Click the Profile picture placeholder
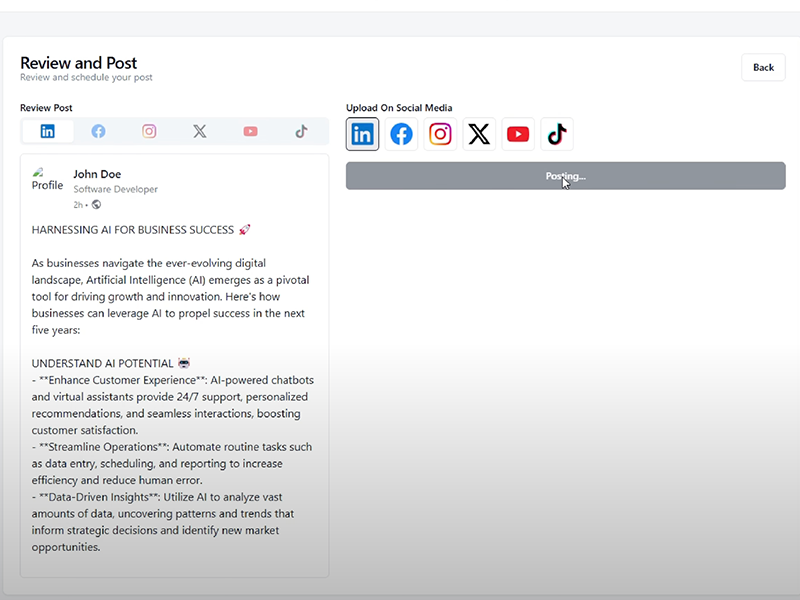Image resolution: width=800 pixels, height=600 pixels. click(x=47, y=180)
